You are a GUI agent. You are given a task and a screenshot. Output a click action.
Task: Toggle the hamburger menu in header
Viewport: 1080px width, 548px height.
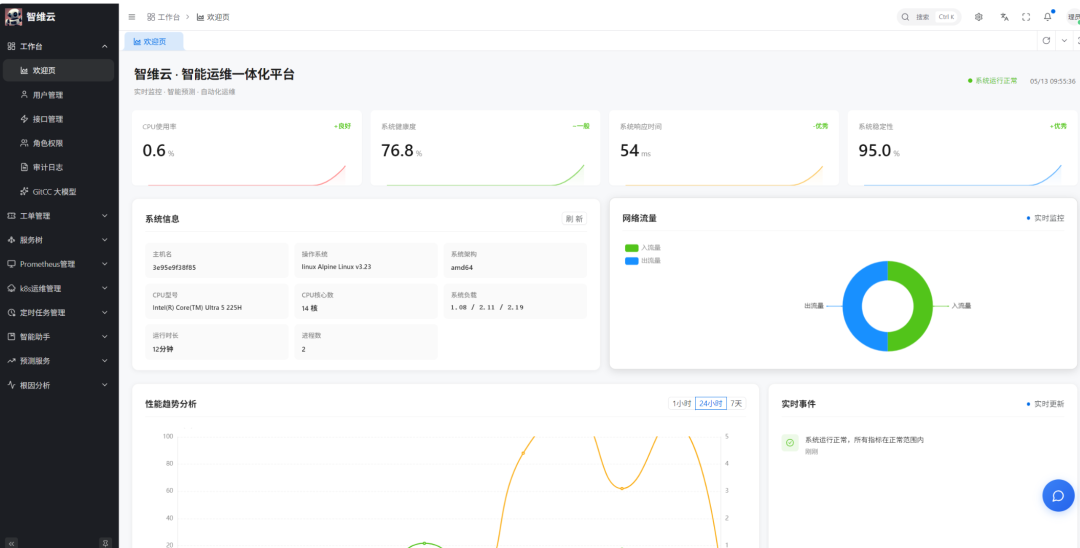click(x=132, y=17)
